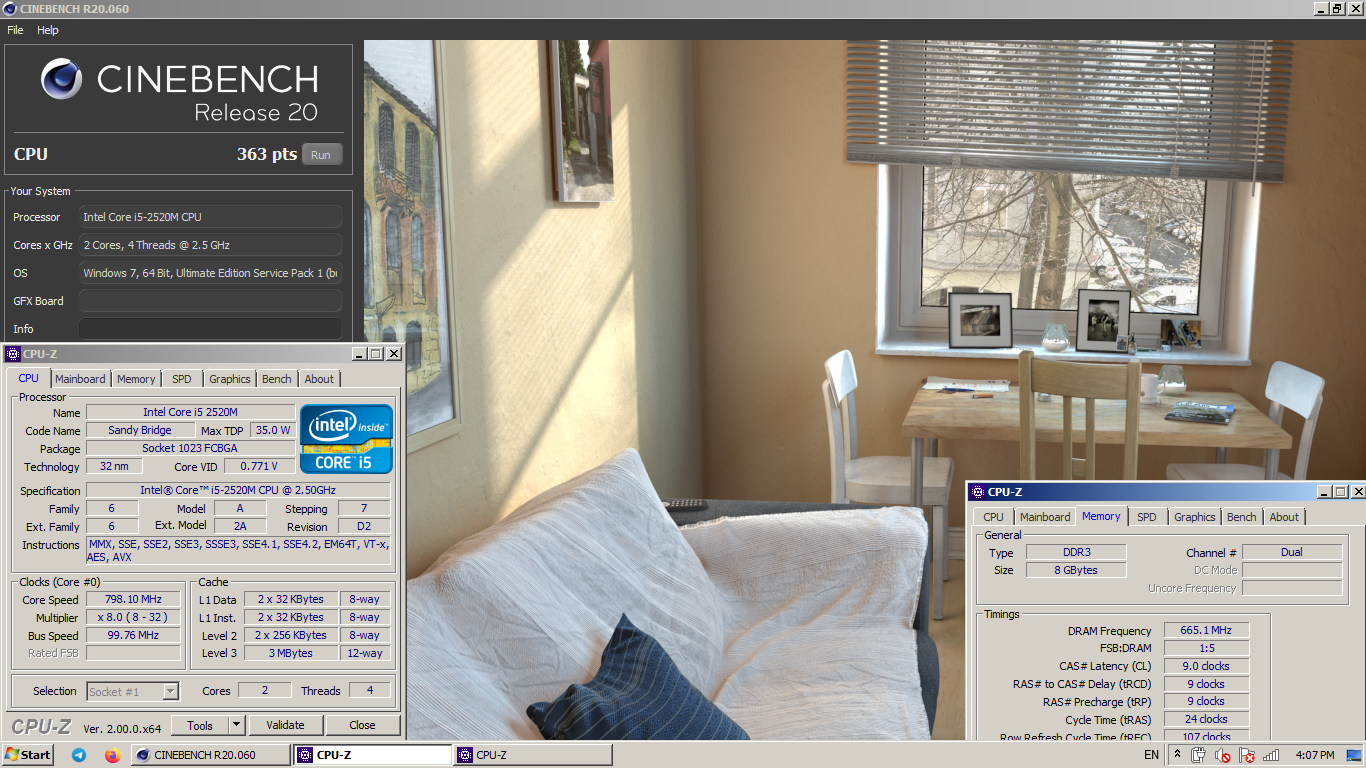Click the 363 pts CPU score

coord(267,154)
